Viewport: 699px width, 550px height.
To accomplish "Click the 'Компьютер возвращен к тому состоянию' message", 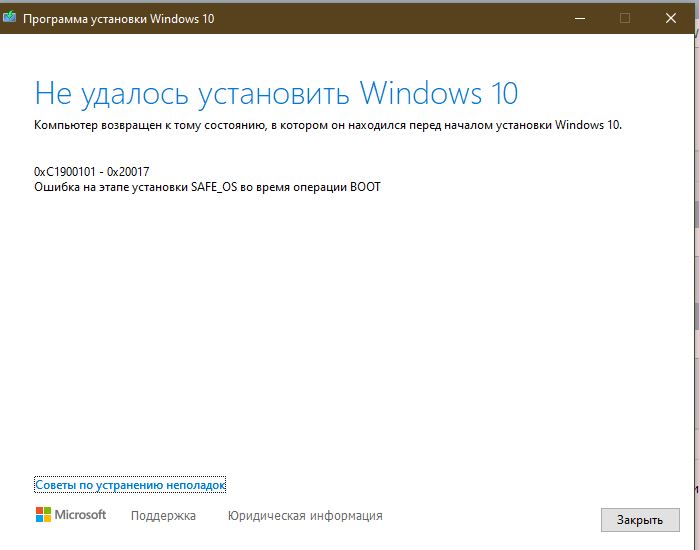I will pos(328,125).
